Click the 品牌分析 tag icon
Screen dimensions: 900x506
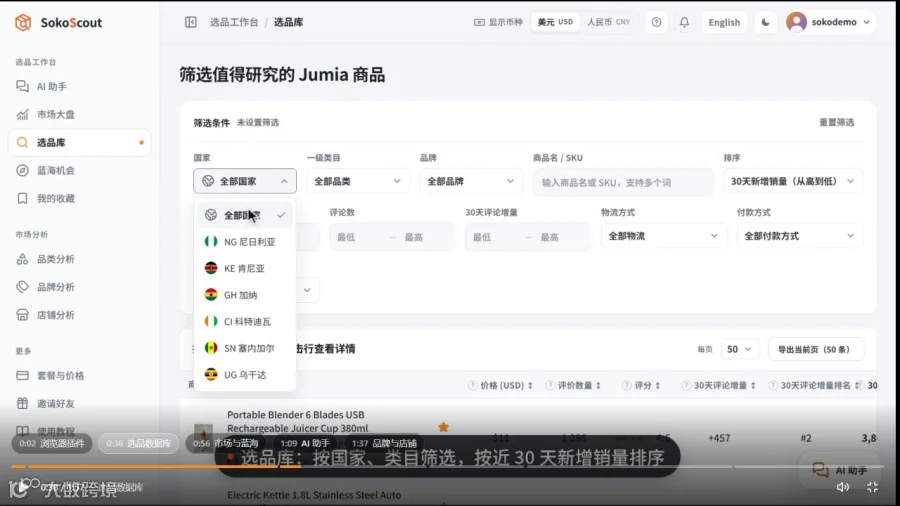22,287
